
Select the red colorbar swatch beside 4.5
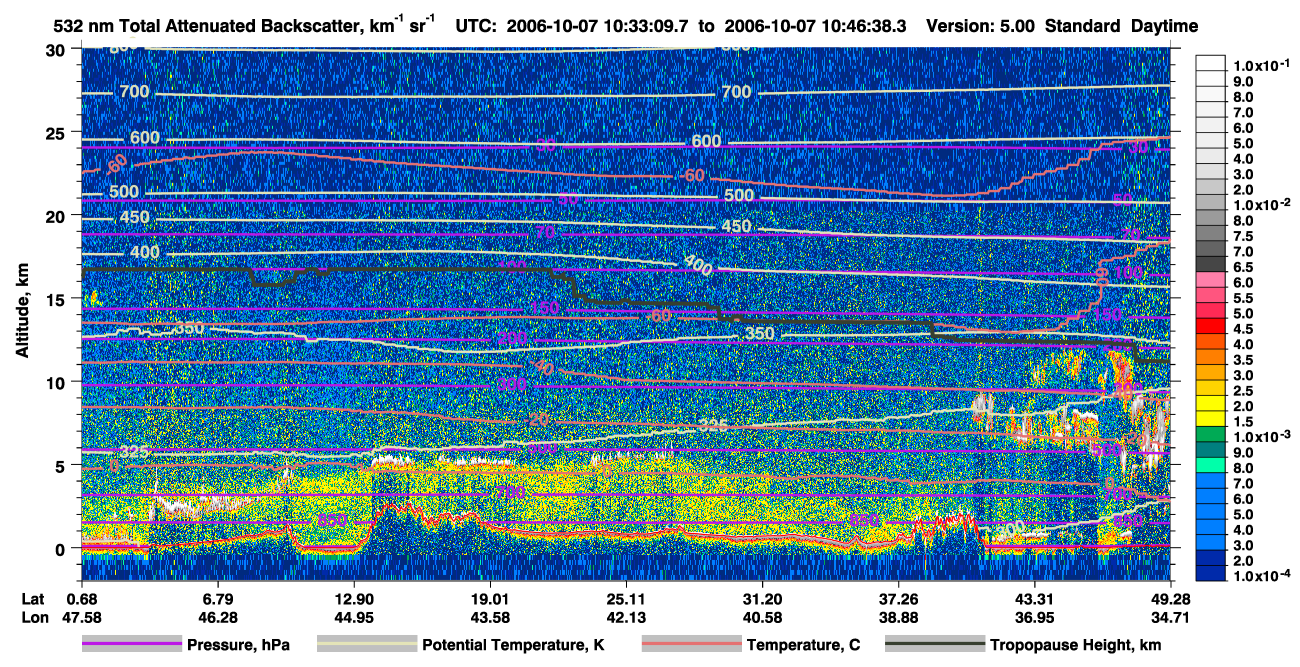[x=1211, y=328]
